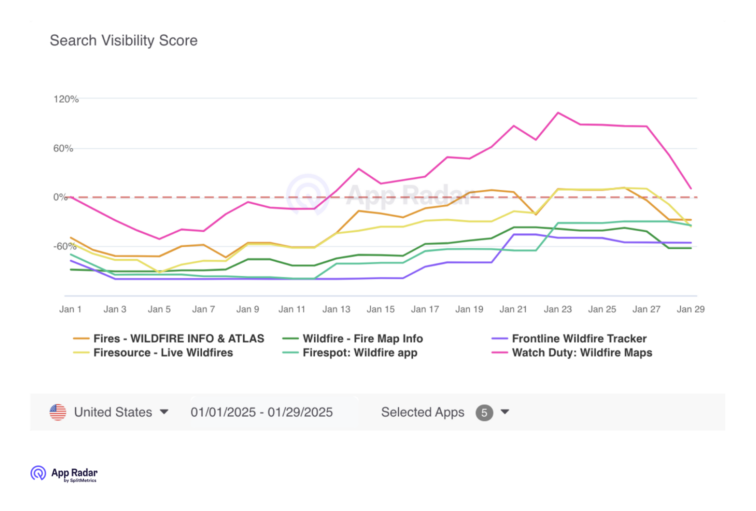Viewport: 756px width, 511px height.
Task: Toggle Firespot: Wildfire app legend entry
Action: 350,352
